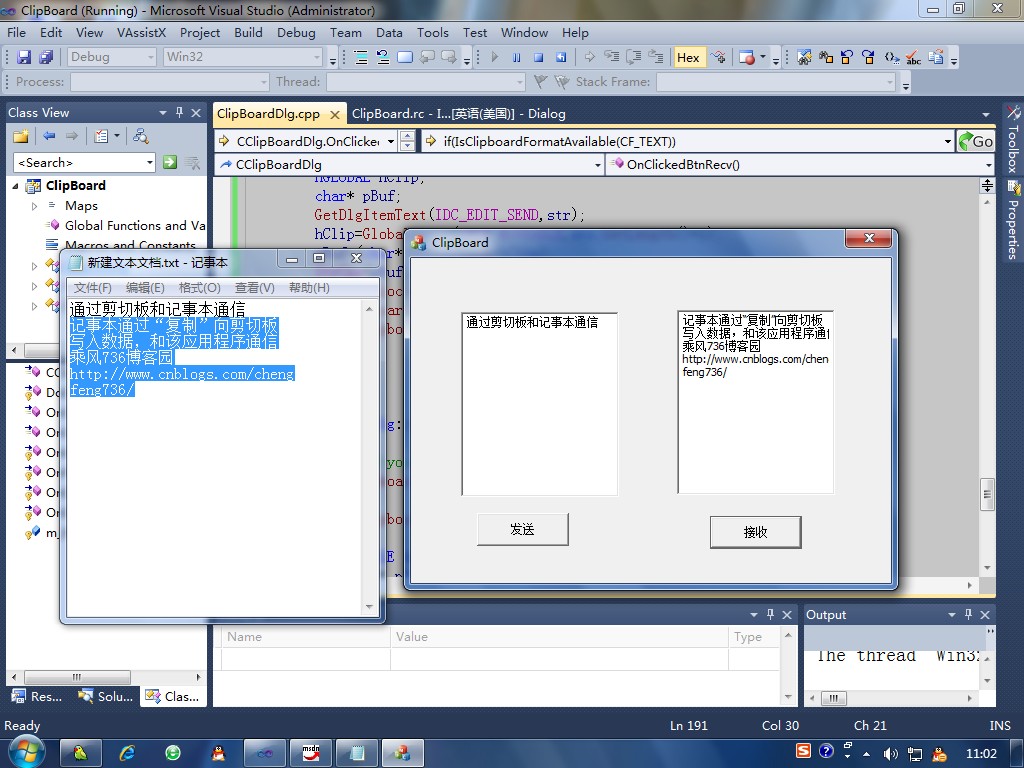
Task: Click the green Class View search go arrow
Action: point(170,162)
